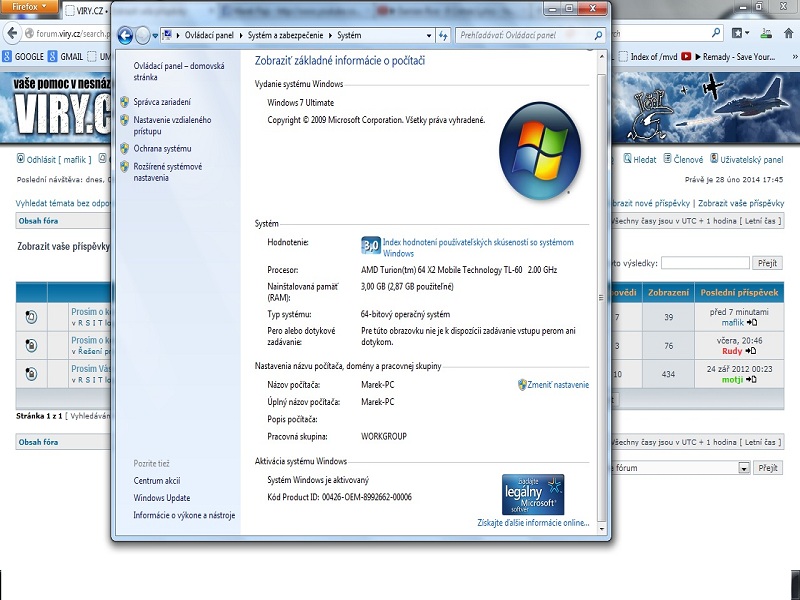This screenshot has height=600, width=800.
Task: Click forward arrow in Control Panel window
Action: pyautogui.click(x=143, y=35)
